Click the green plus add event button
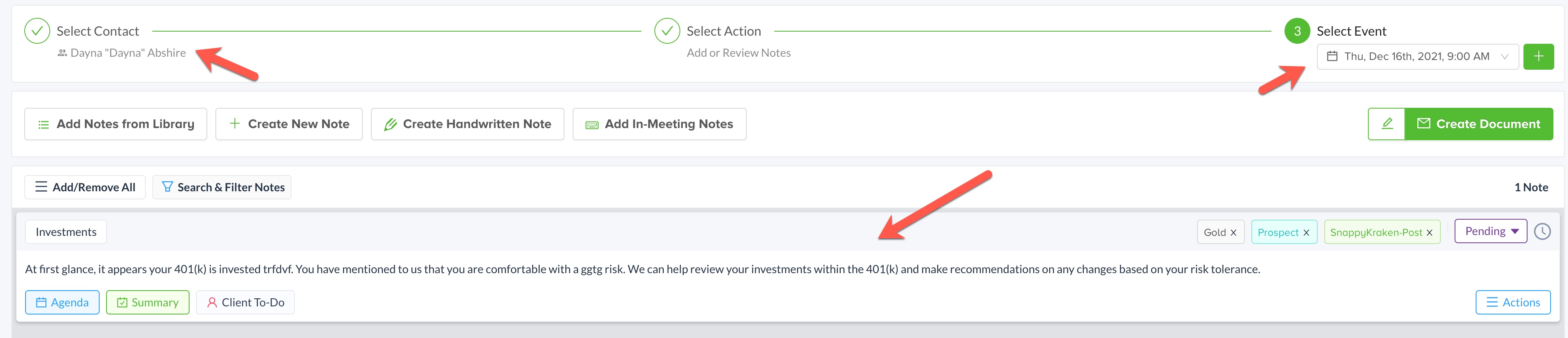1568x338 pixels. tap(1538, 57)
